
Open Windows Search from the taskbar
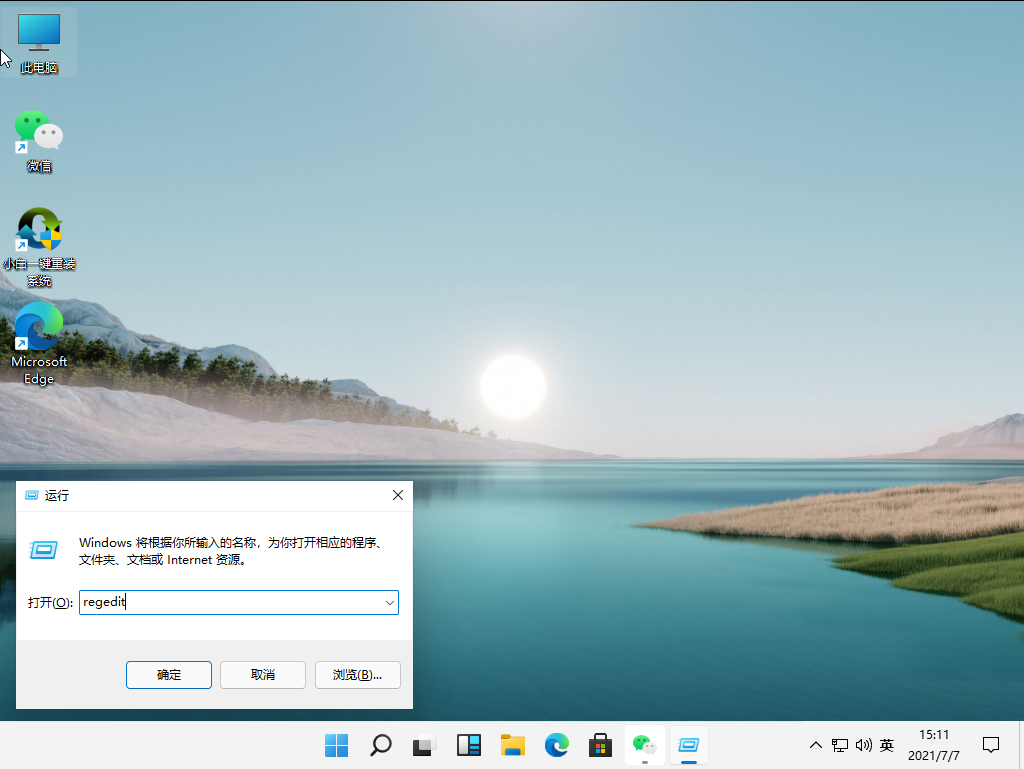click(381, 745)
